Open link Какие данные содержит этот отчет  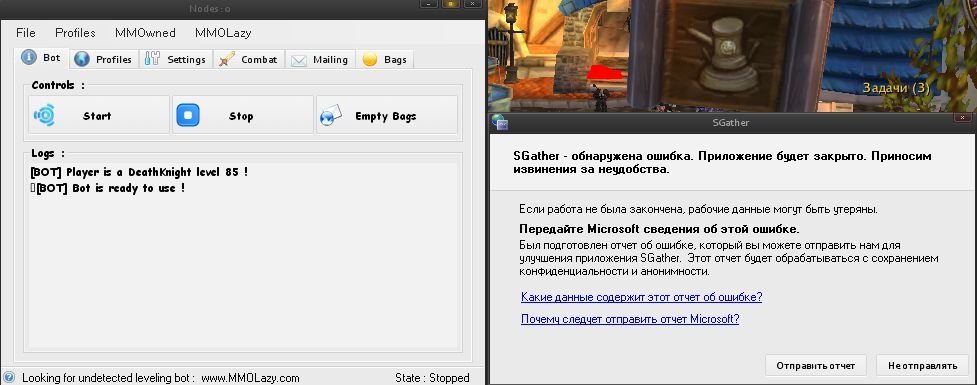642,297
